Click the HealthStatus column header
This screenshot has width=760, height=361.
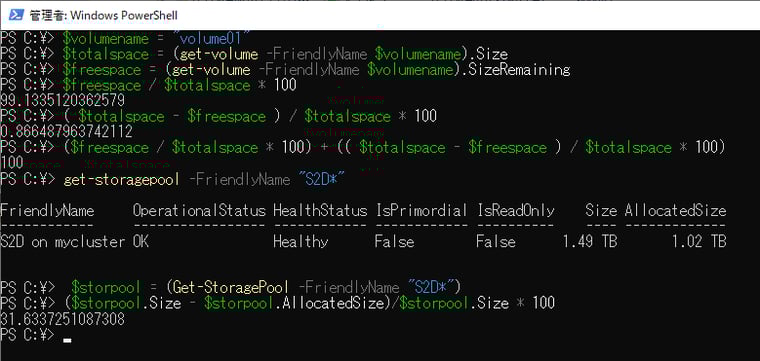tap(320, 210)
